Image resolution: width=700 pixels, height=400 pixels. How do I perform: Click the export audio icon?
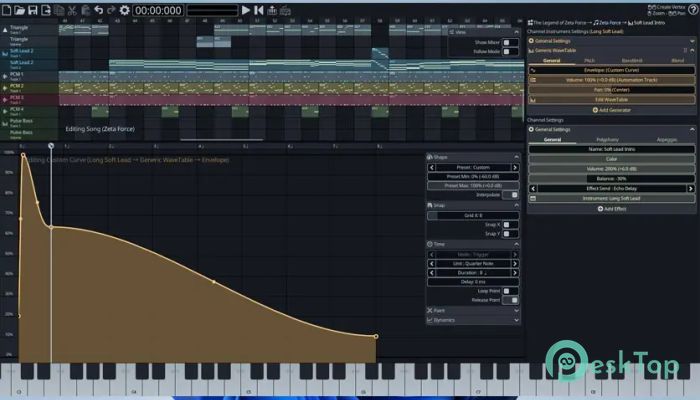tap(272, 10)
